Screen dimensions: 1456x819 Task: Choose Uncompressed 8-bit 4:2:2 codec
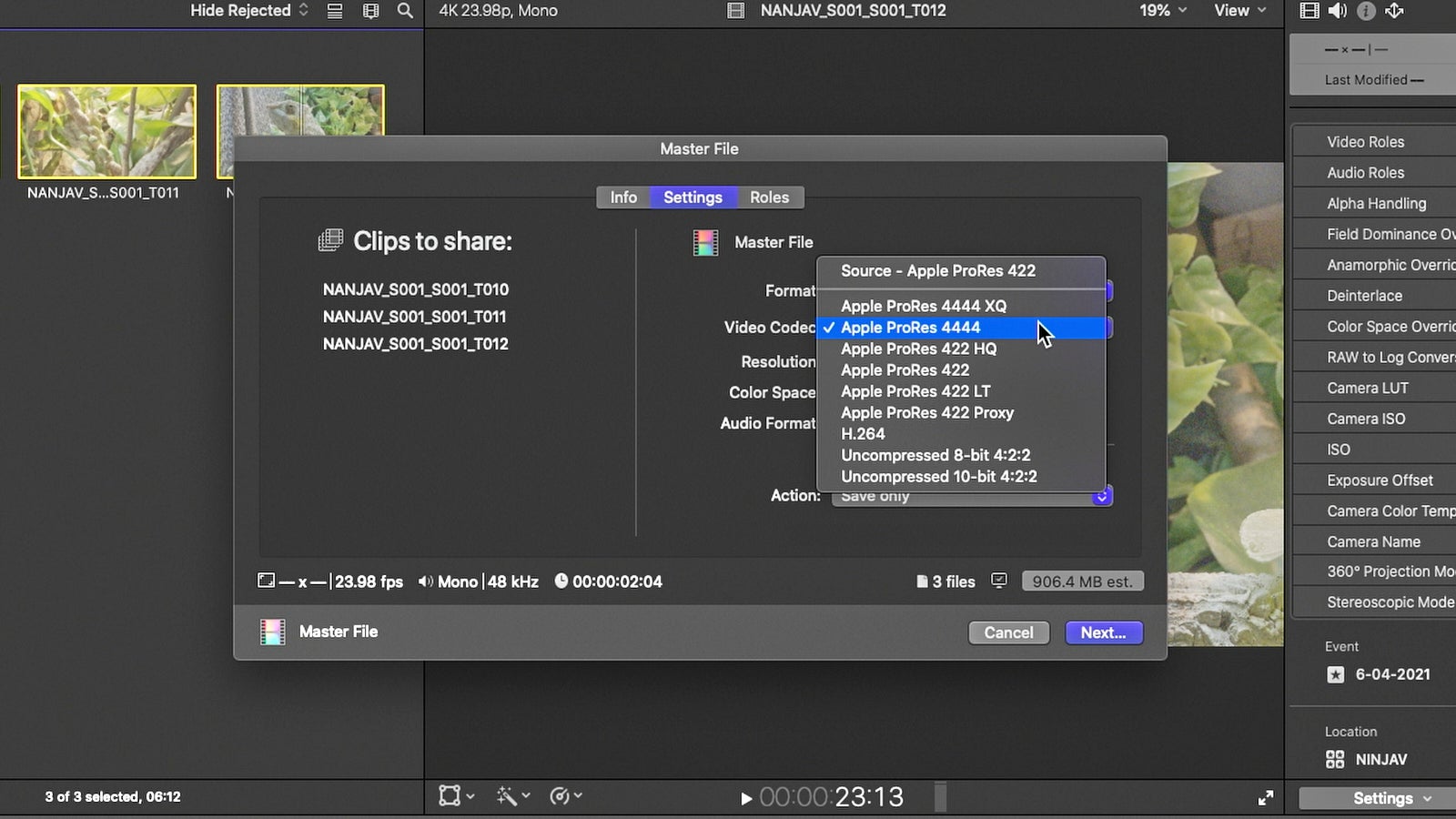tap(961, 455)
